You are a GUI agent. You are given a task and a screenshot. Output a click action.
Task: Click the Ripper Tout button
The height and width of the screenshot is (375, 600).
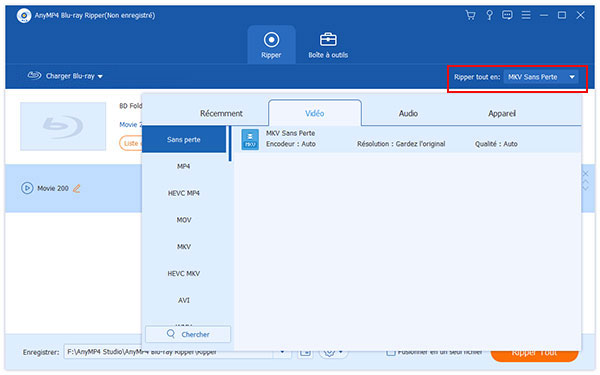click(534, 352)
